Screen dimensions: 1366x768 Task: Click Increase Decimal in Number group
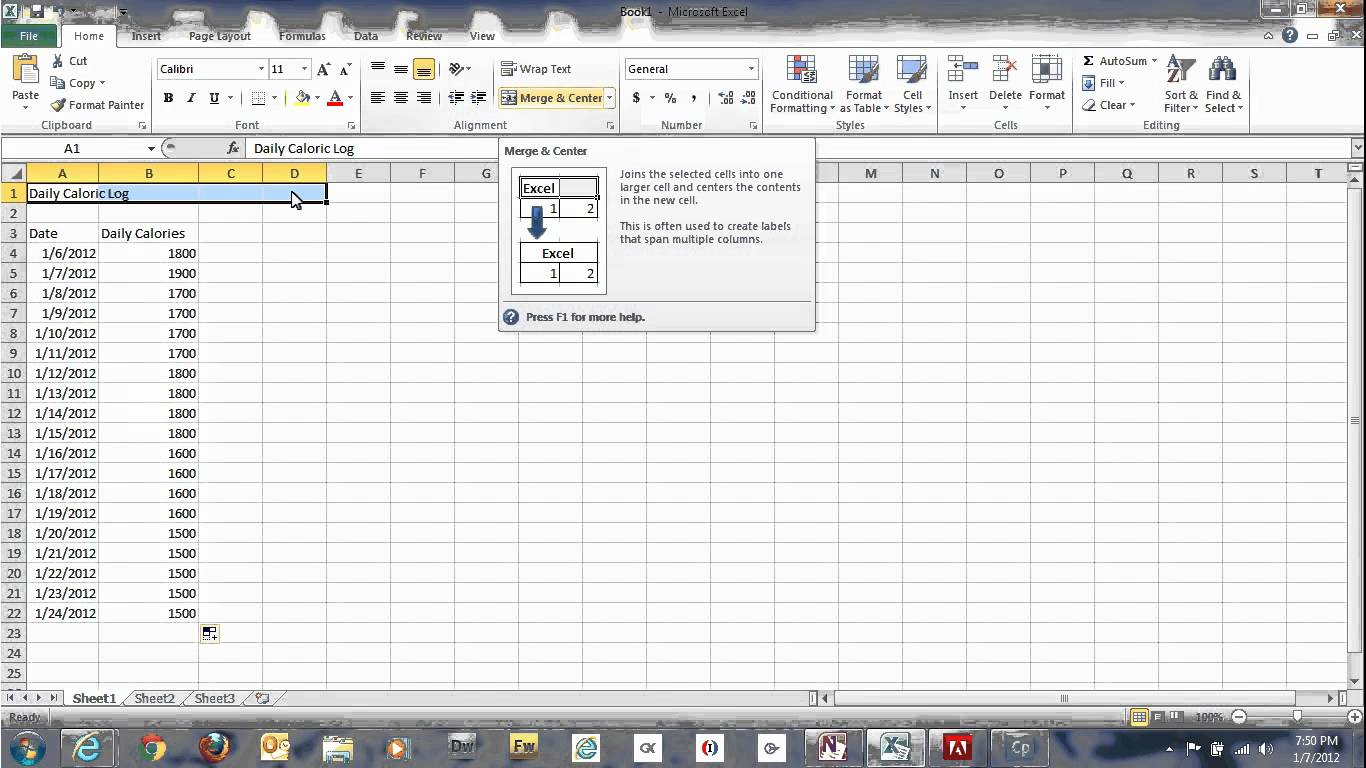(726, 98)
